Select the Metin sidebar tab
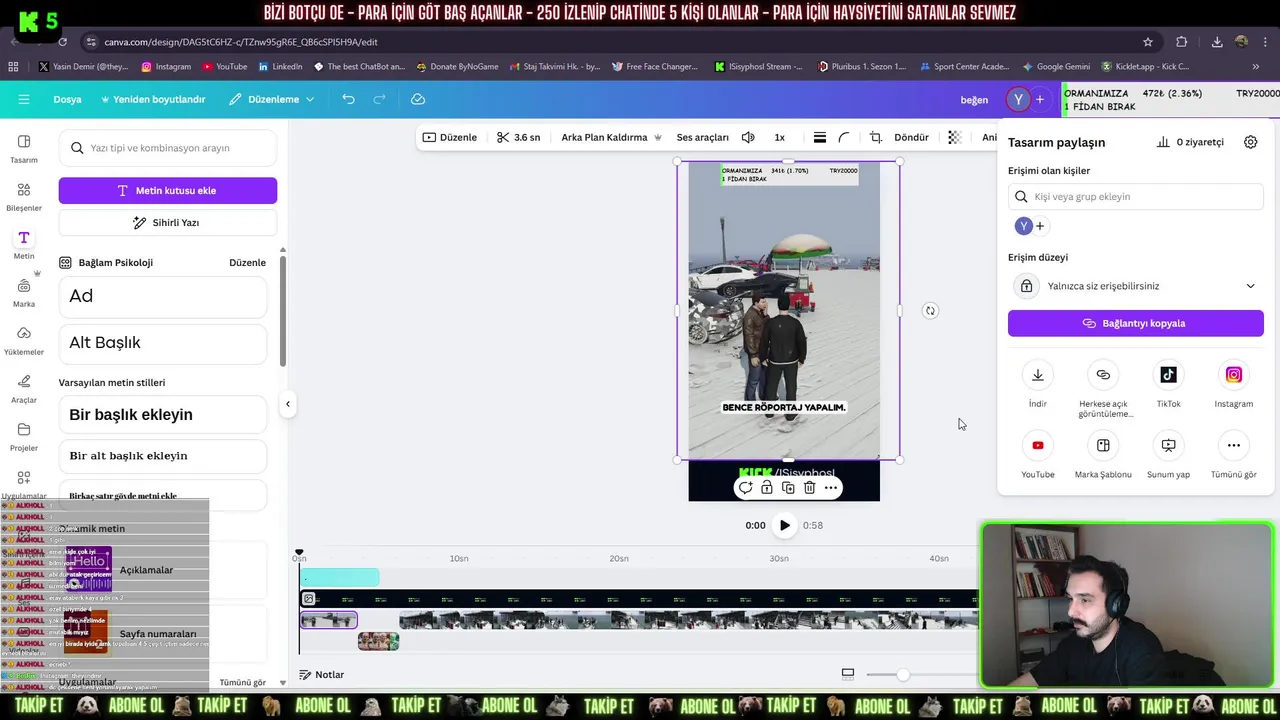The height and width of the screenshot is (720, 1280). click(24, 244)
